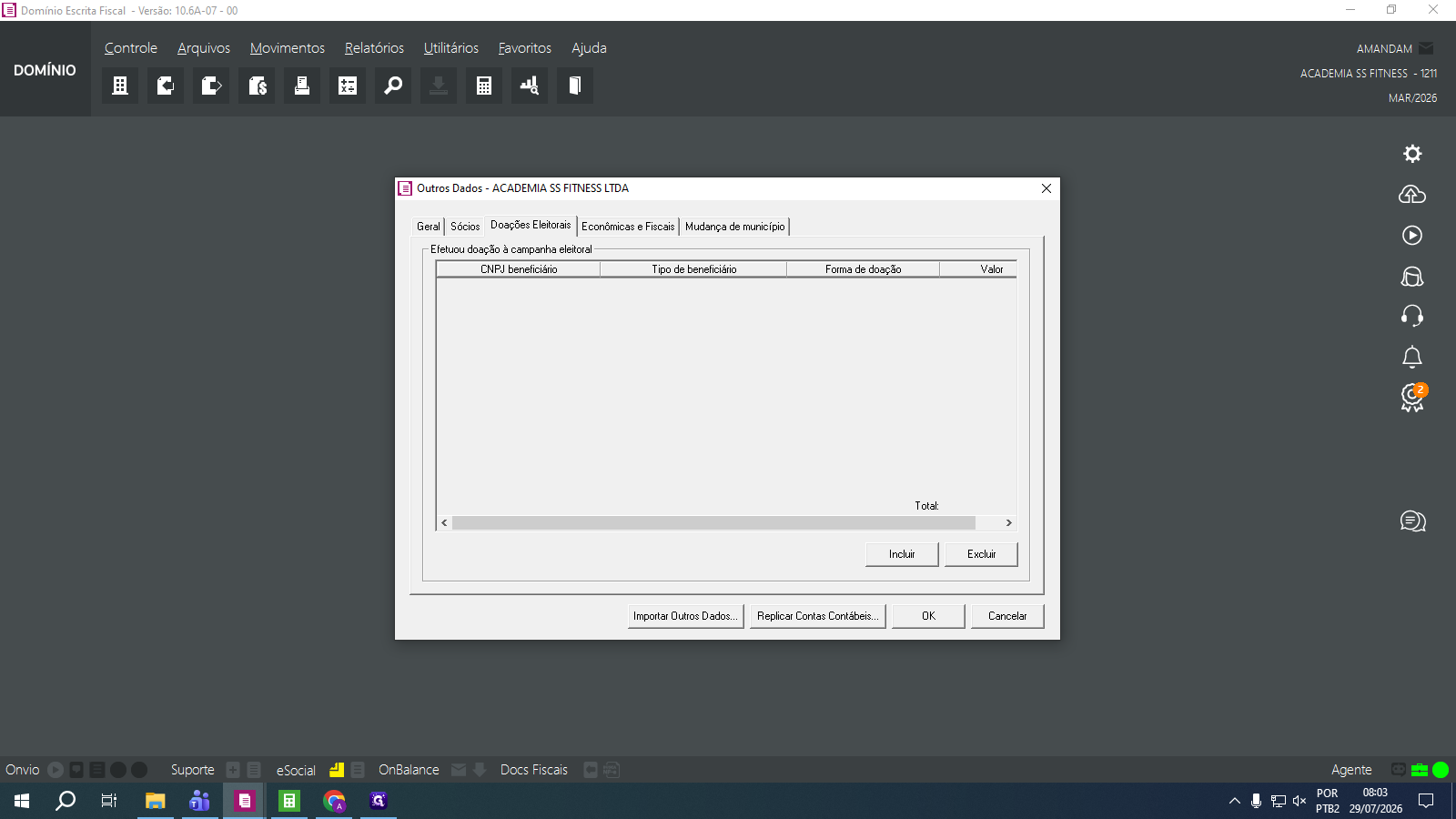This screenshot has width=1456, height=819.
Task: Click the horizontal scrollbar right arrow
Action: 1008,522
